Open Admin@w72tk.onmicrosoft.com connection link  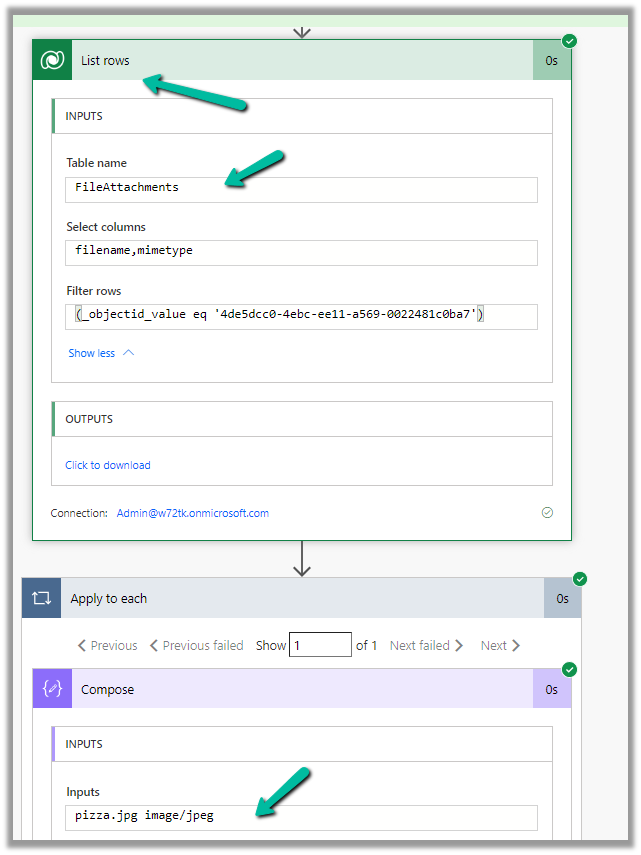(x=192, y=513)
